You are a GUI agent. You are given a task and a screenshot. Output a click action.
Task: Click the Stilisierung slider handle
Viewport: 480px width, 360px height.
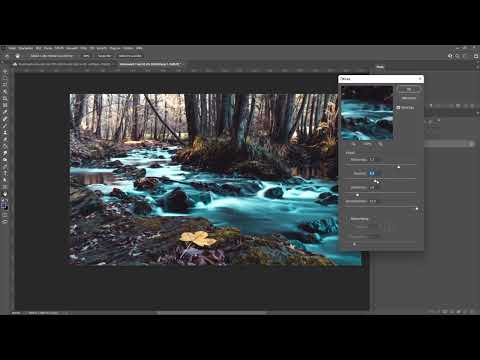(x=398, y=167)
